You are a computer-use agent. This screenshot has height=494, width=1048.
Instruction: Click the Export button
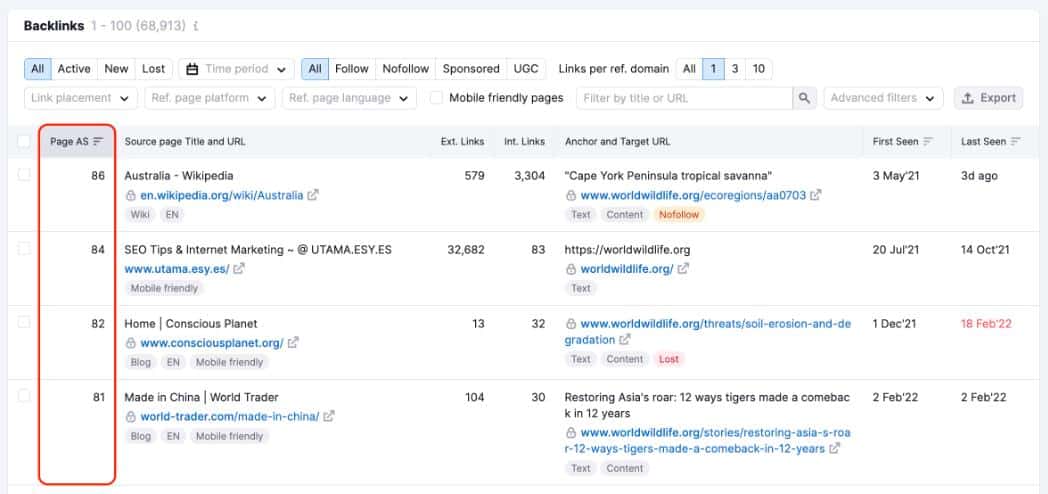pyautogui.click(x=989, y=98)
